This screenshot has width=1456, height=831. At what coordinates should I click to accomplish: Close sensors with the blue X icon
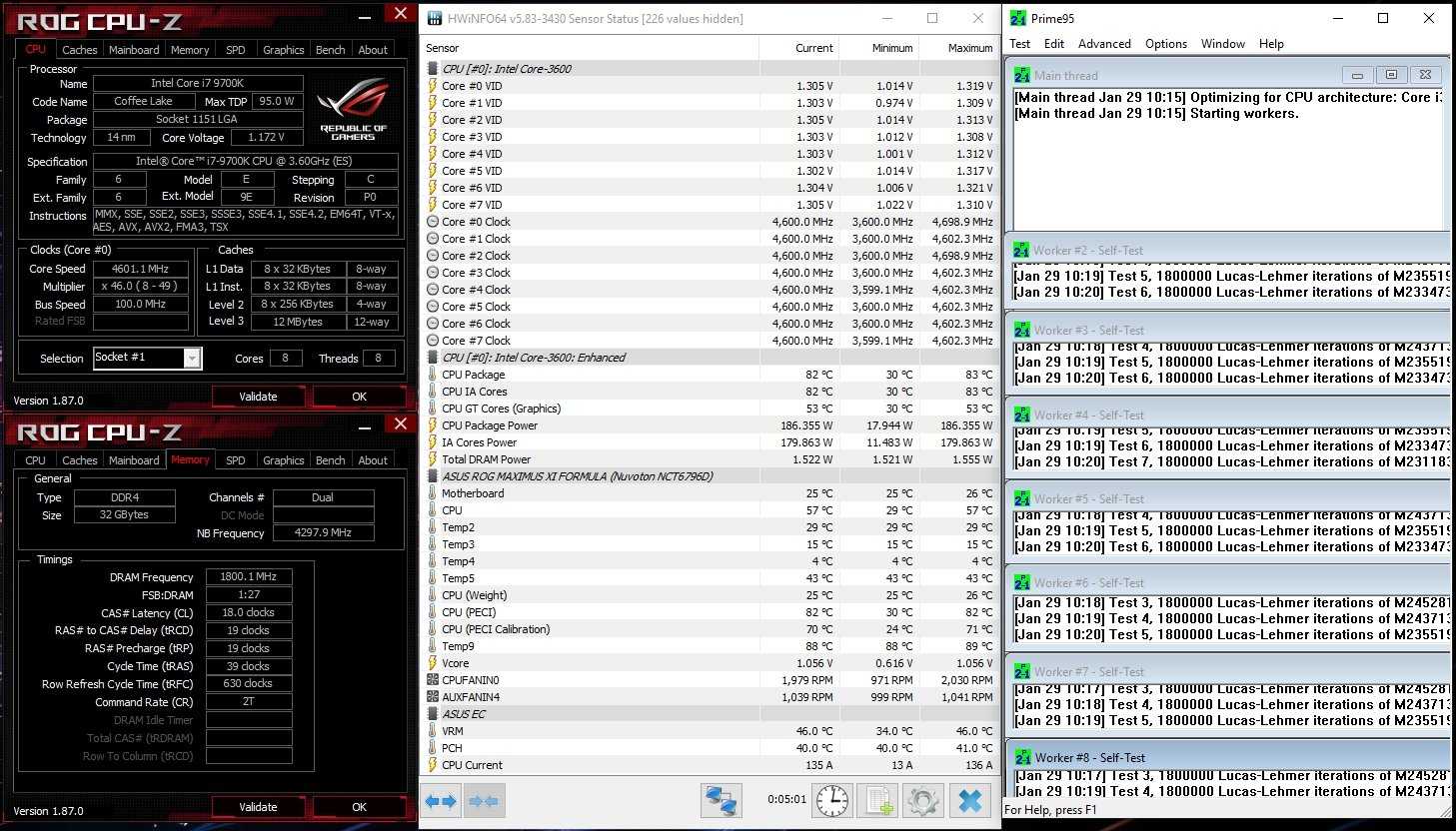point(969,801)
